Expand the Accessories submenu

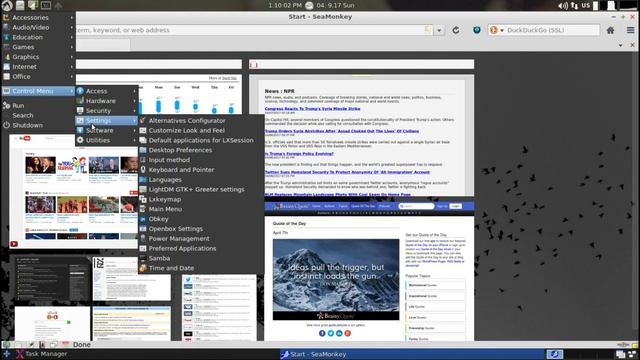tap(38, 18)
